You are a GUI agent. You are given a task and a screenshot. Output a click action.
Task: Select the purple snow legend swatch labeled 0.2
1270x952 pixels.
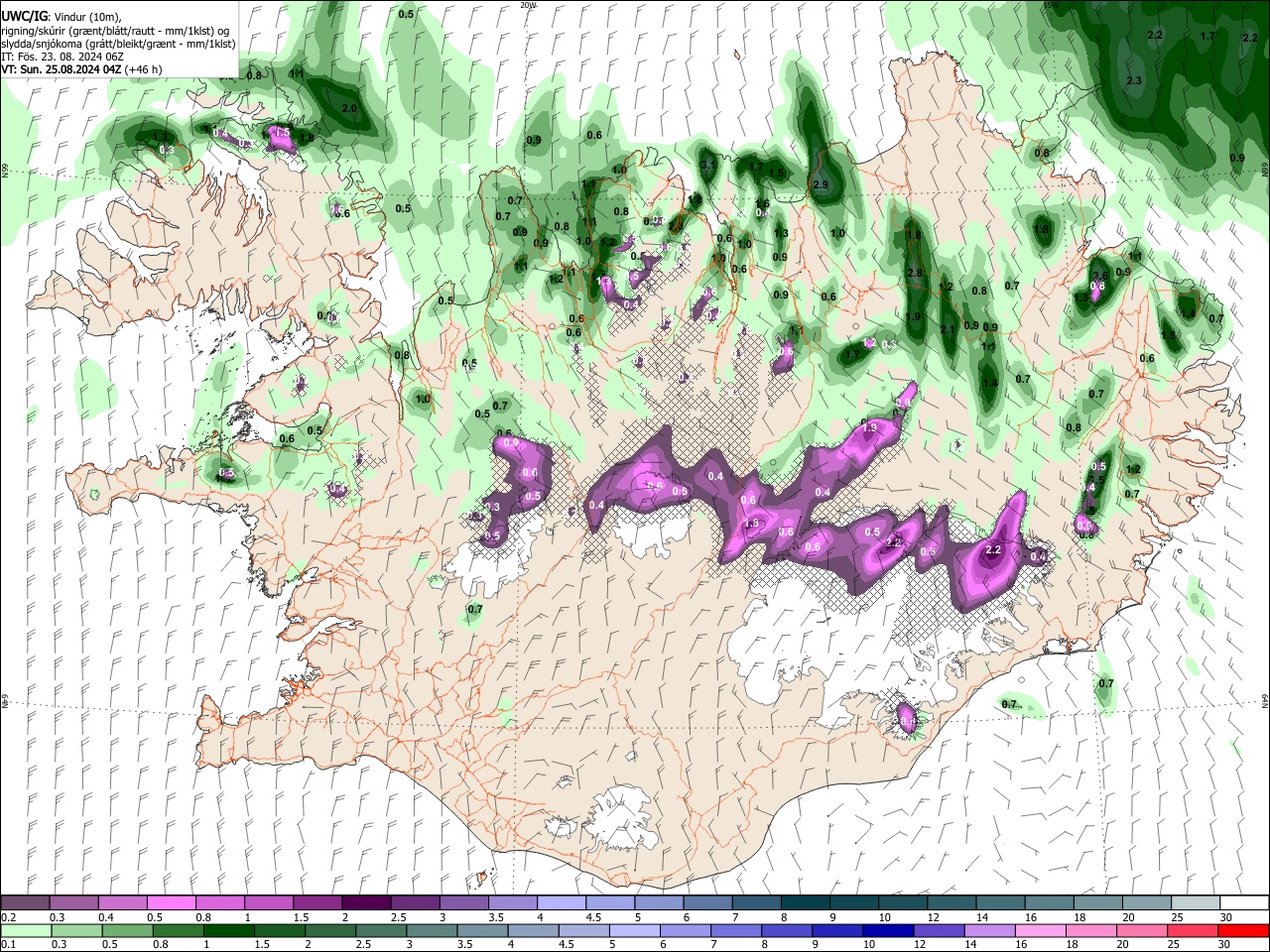[x=26, y=902]
